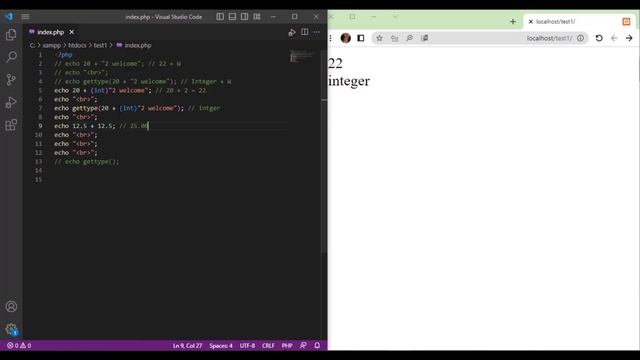Open the browser profile avatar
640x360 pixels.
coord(346,38)
